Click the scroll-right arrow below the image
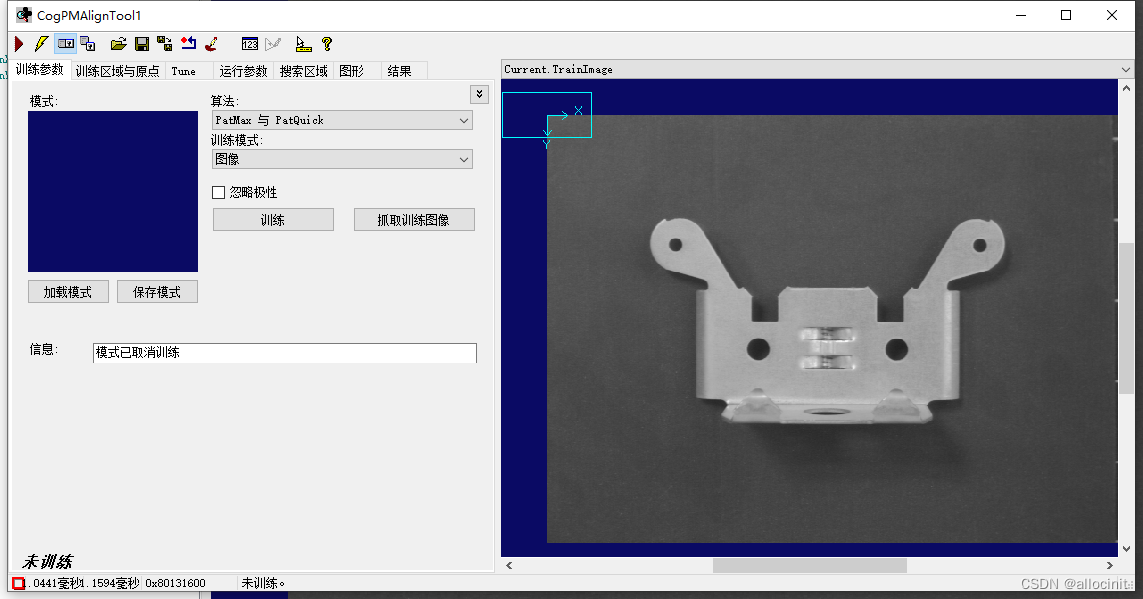This screenshot has height=599, width=1143. [1110, 565]
